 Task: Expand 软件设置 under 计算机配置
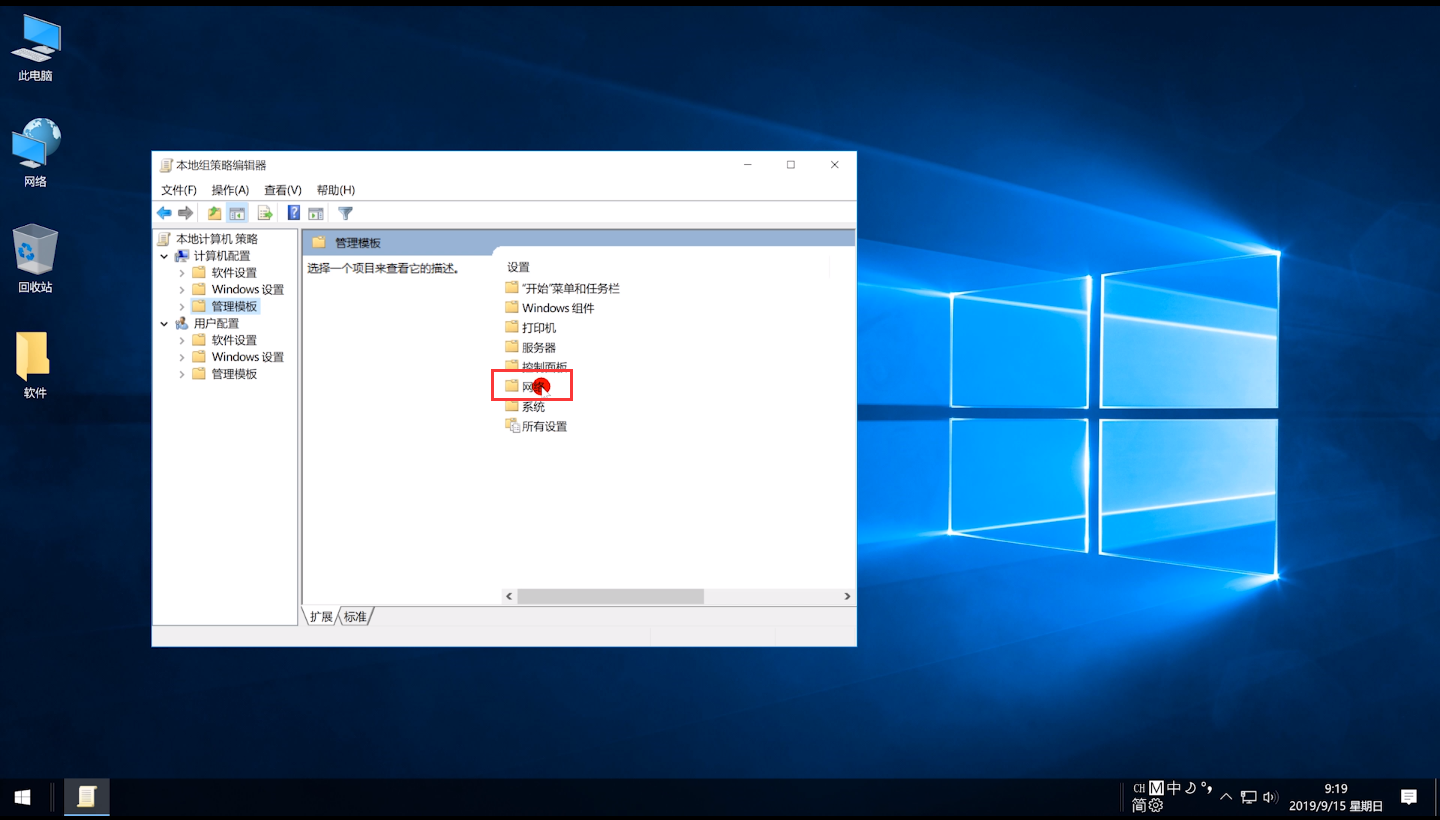tap(182, 273)
